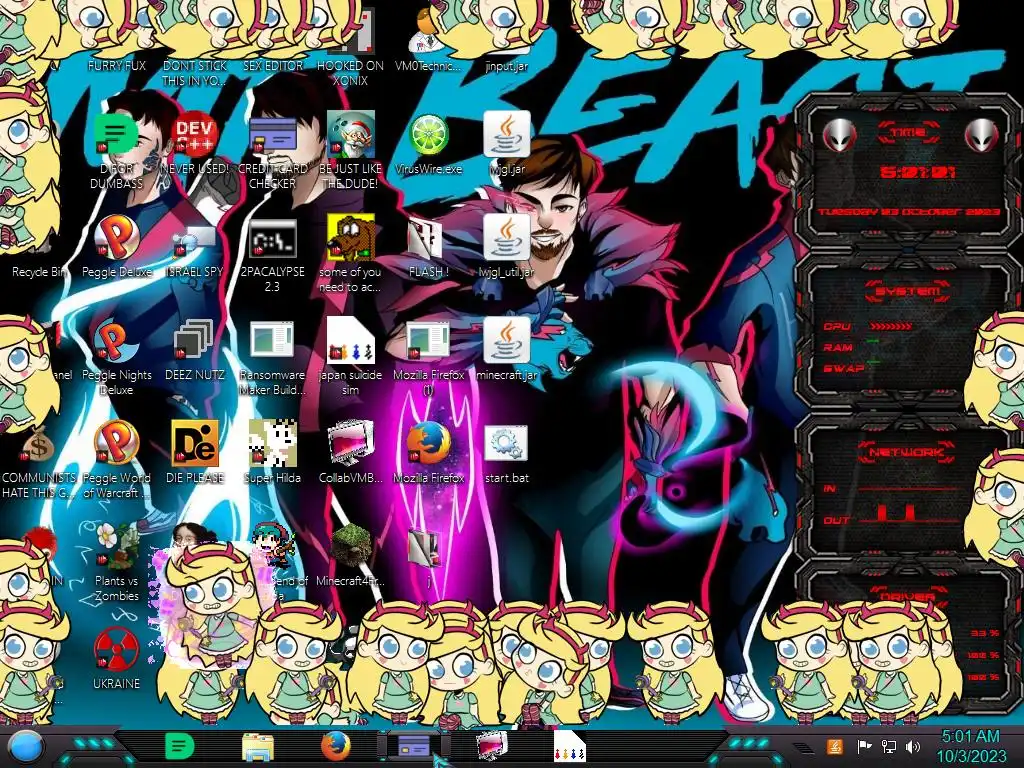Open the lwjgl_util.jar Java file
Image resolution: width=1024 pixels, height=768 pixels.
pyautogui.click(x=507, y=237)
